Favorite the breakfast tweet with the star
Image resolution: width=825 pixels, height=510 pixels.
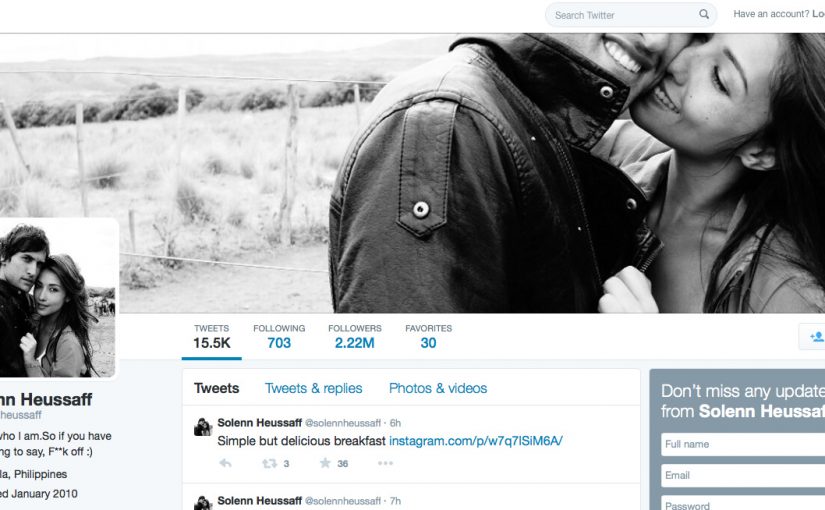325,463
